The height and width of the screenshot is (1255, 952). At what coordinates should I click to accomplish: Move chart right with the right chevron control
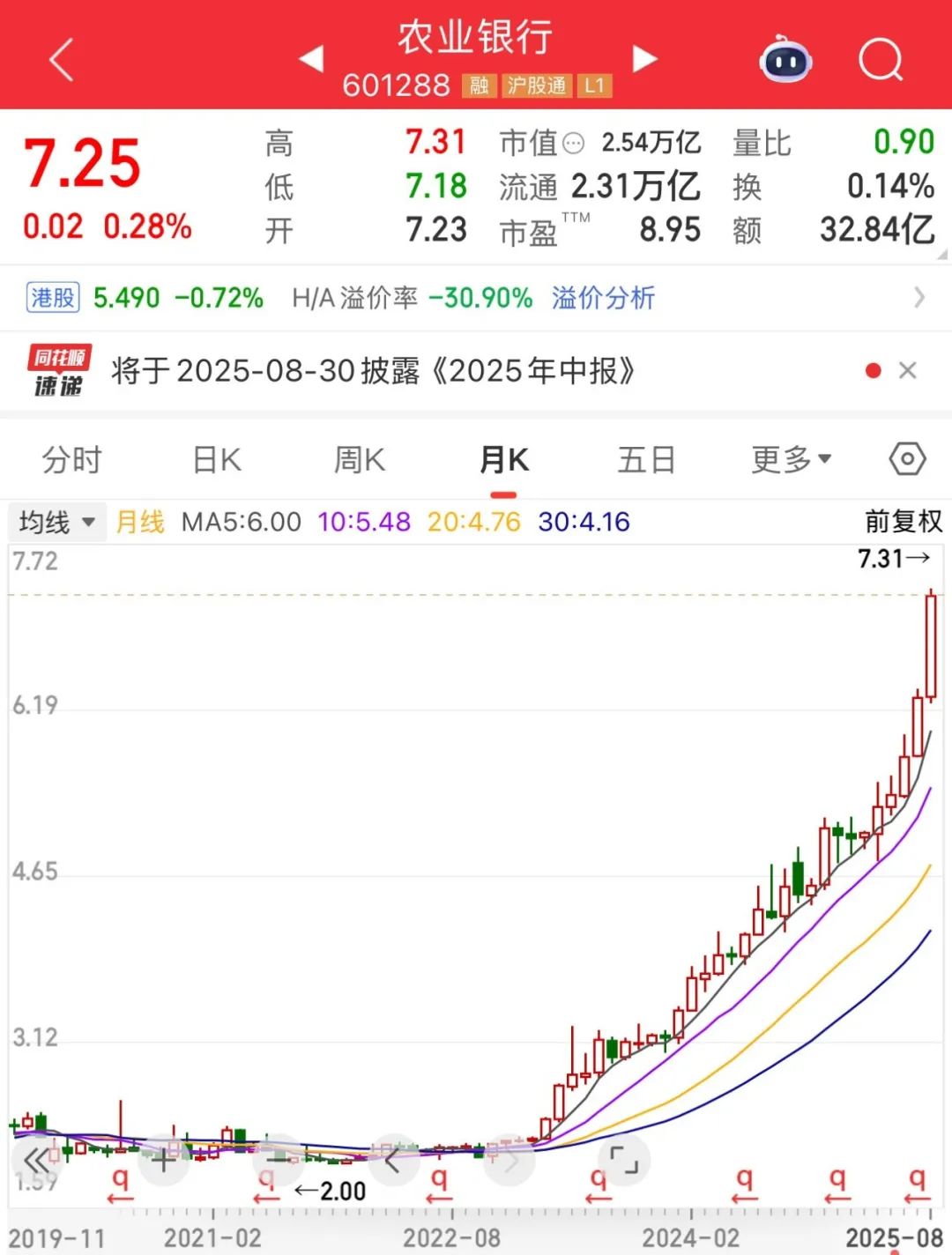[509, 1160]
